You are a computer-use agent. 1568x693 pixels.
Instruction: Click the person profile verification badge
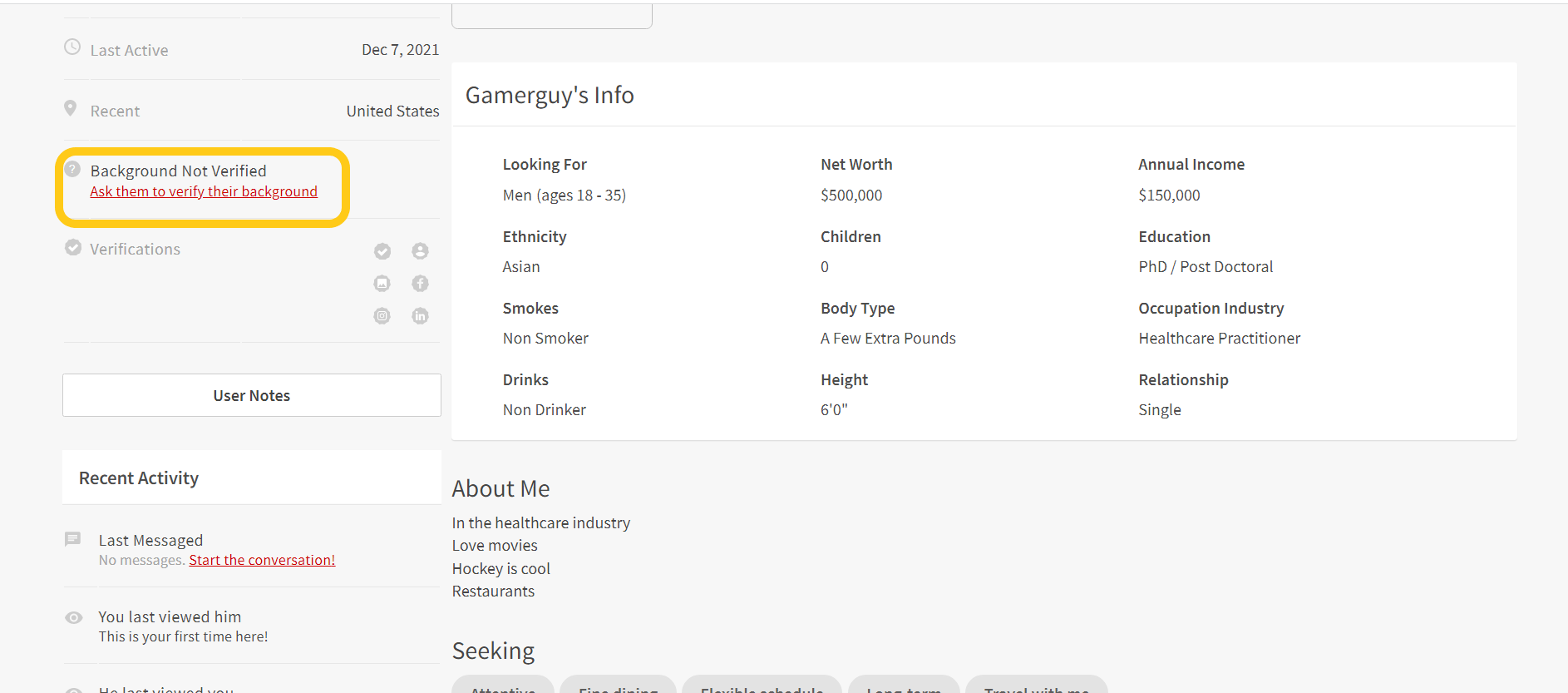click(420, 251)
